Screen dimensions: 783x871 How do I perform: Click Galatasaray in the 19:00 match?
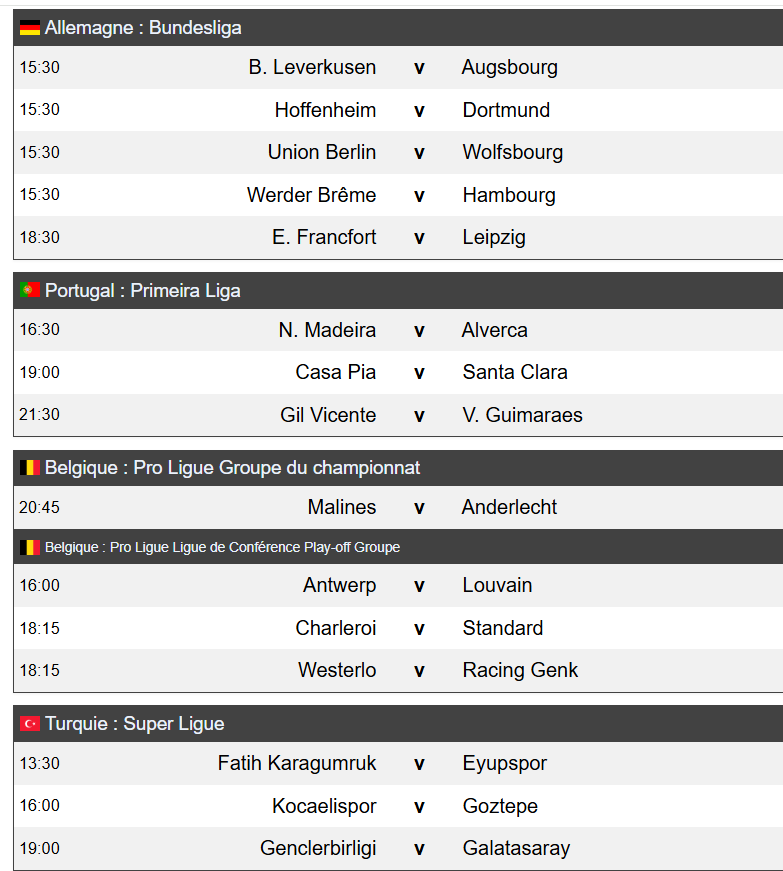(516, 848)
